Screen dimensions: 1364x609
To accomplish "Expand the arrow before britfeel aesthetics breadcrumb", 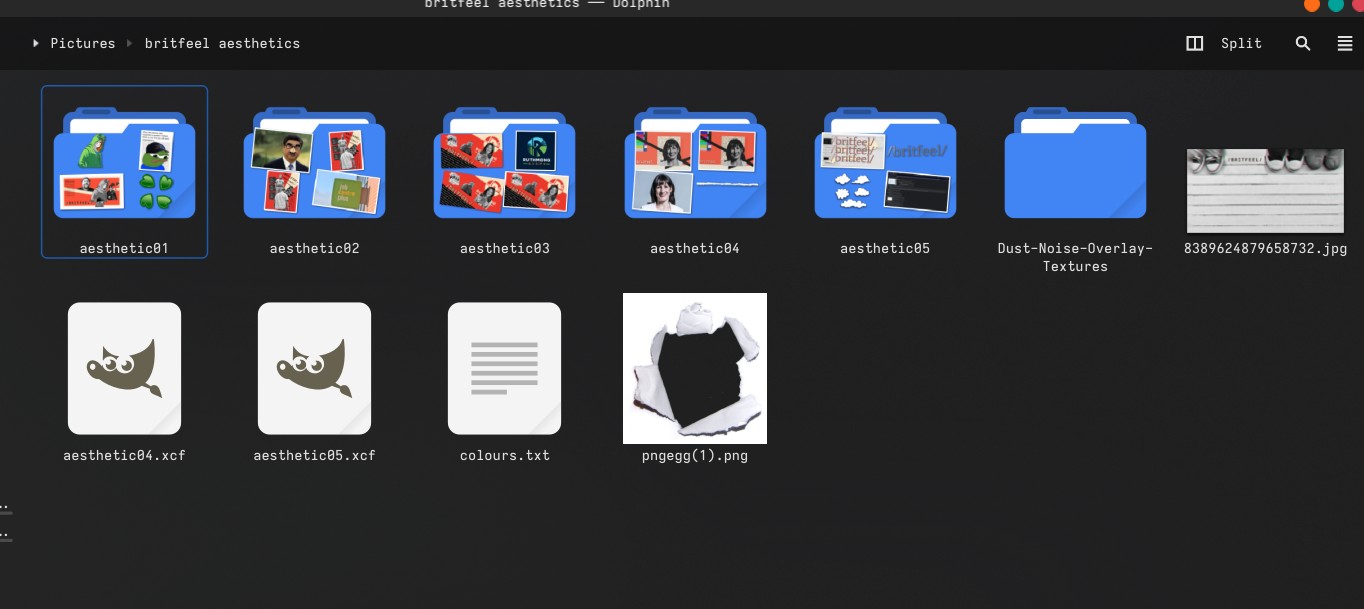I will (x=130, y=43).
